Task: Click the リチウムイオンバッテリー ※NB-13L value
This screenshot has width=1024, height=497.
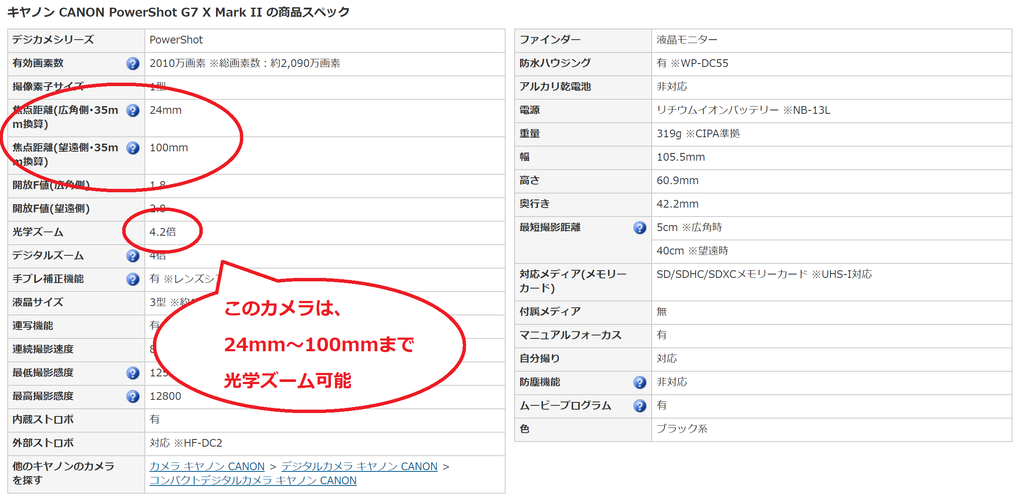Action: (743, 110)
